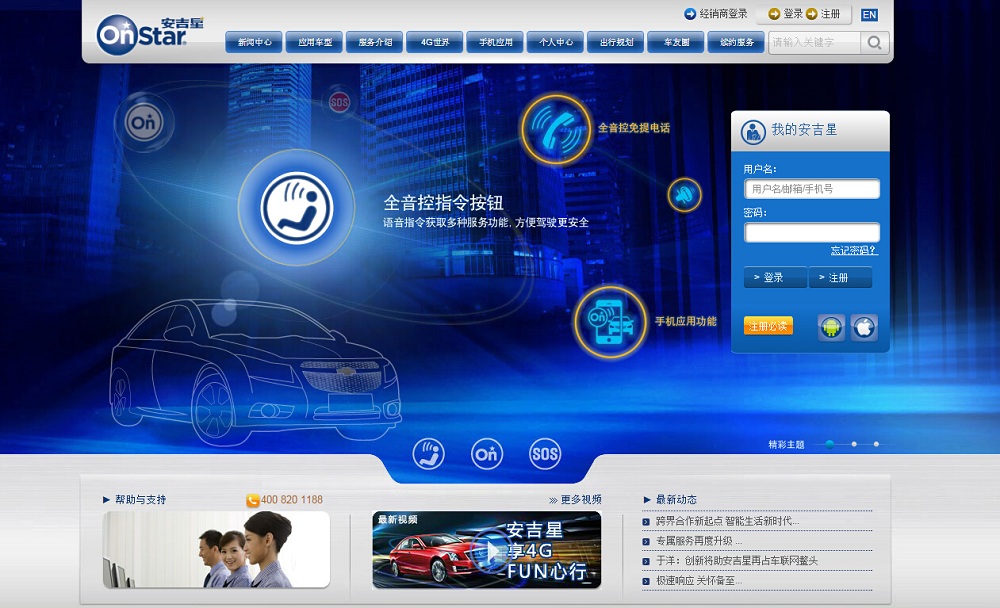Open news 专属服务再度升级
This screenshot has width=1000, height=608.
click(699, 541)
